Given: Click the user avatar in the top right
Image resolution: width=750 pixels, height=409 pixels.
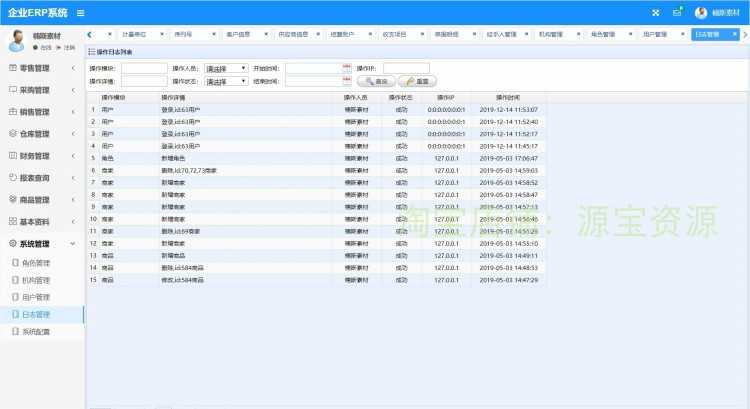Looking at the screenshot, I should [701, 13].
